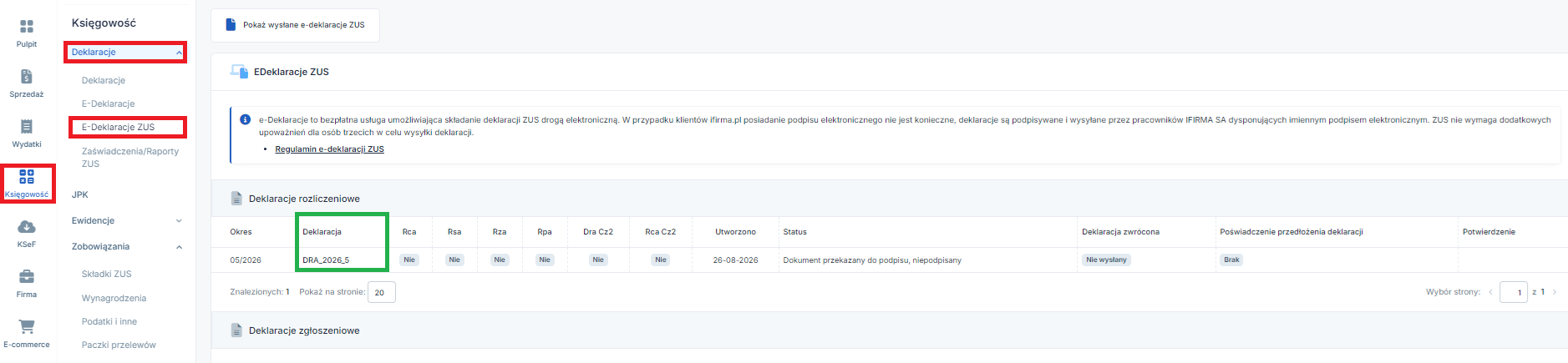Click the Pokaż na stronie input field
Viewport: 1568px width, 363px height.
(x=382, y=292)
